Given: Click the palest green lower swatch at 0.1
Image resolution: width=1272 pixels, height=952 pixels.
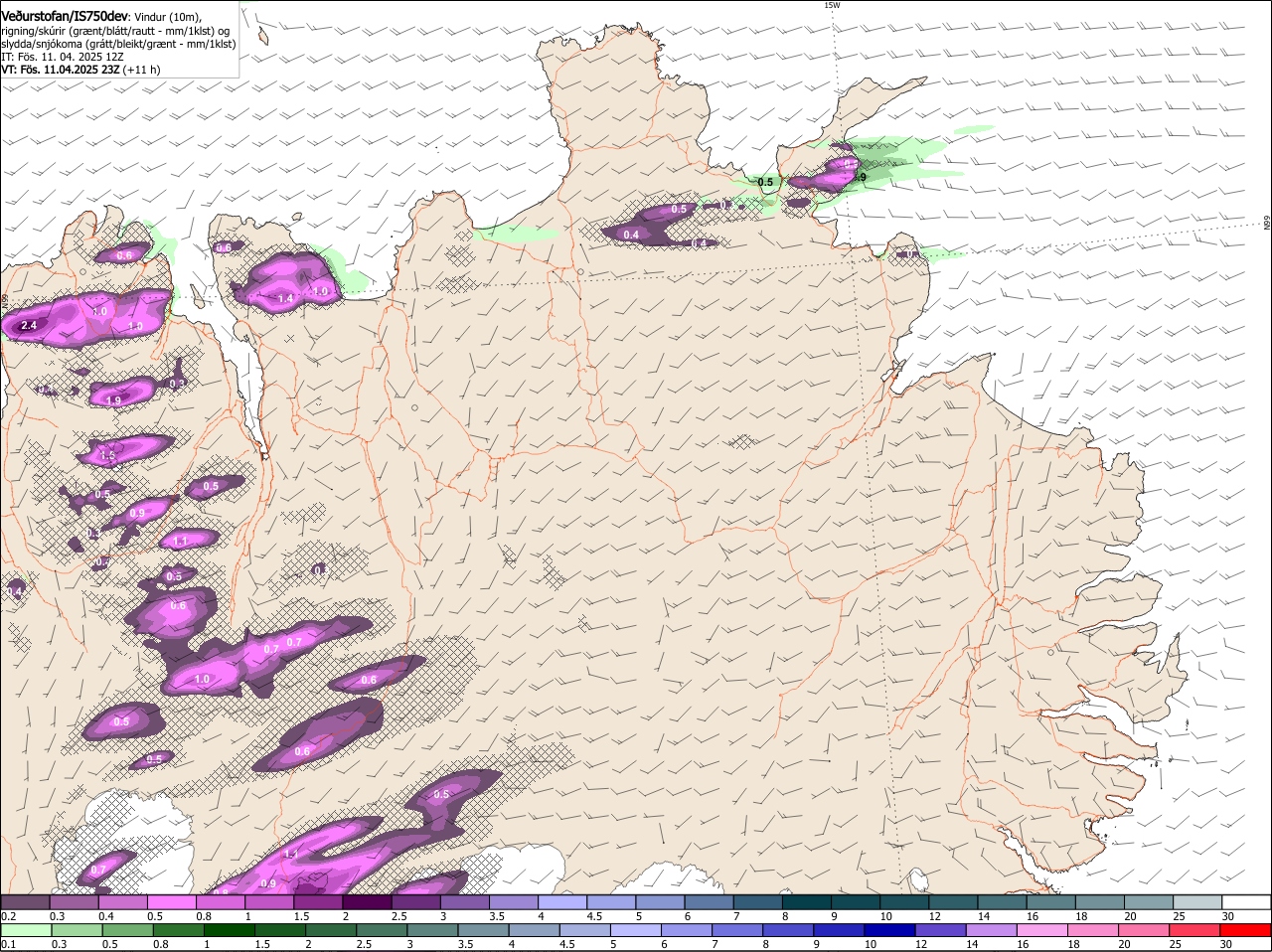Looking at the screenshot, I should pyautogui.click(x=27, y=931).
